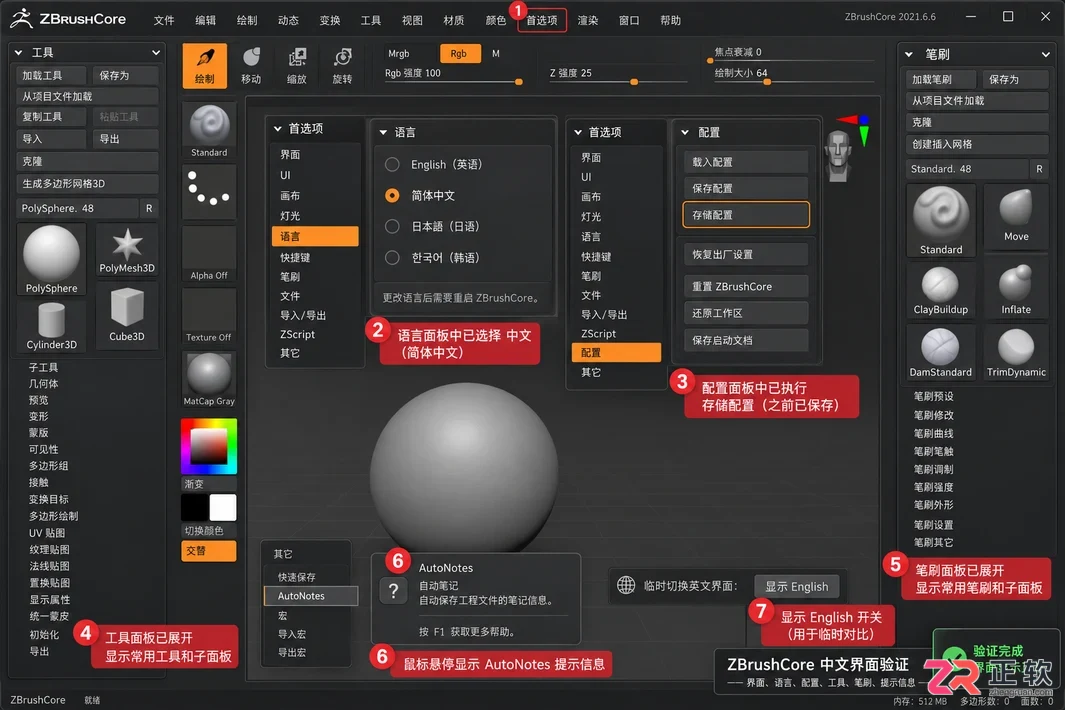
Task: Select the 旋转 rotate tool icon
Action: click(342, 66)
